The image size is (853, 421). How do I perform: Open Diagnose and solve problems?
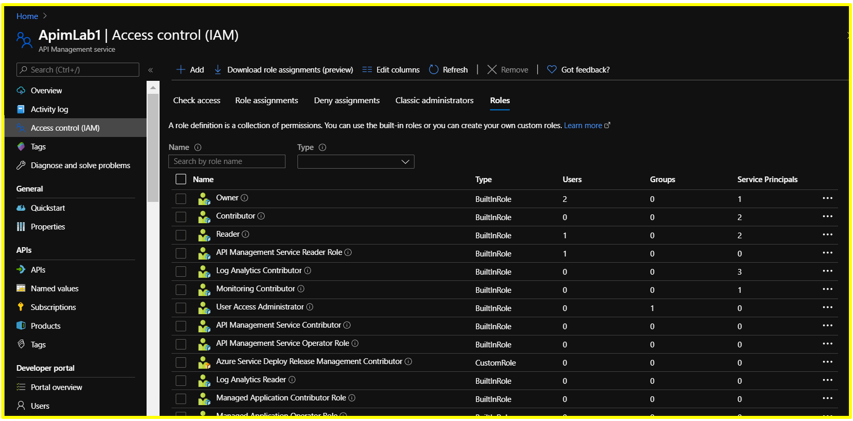pos(80,165)
